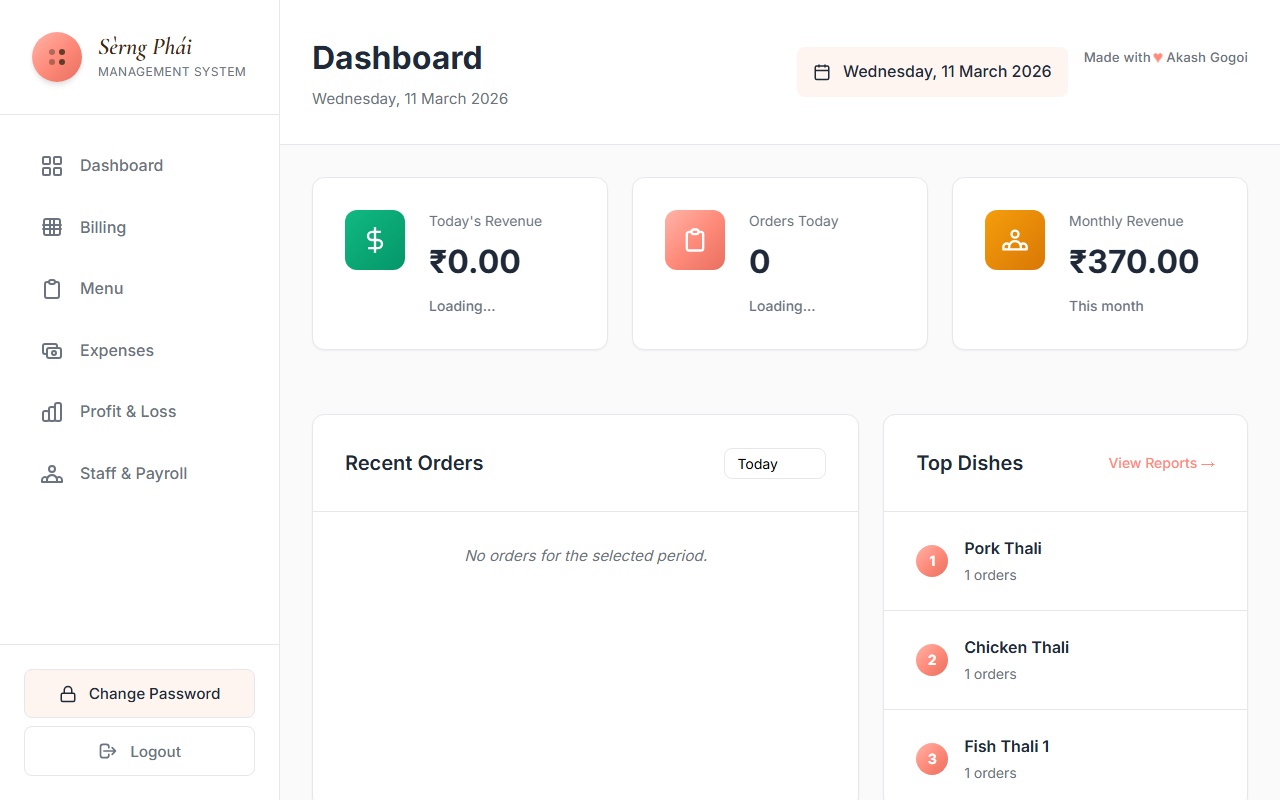Click the lock icon on Change Password

(x=67, y=693)
